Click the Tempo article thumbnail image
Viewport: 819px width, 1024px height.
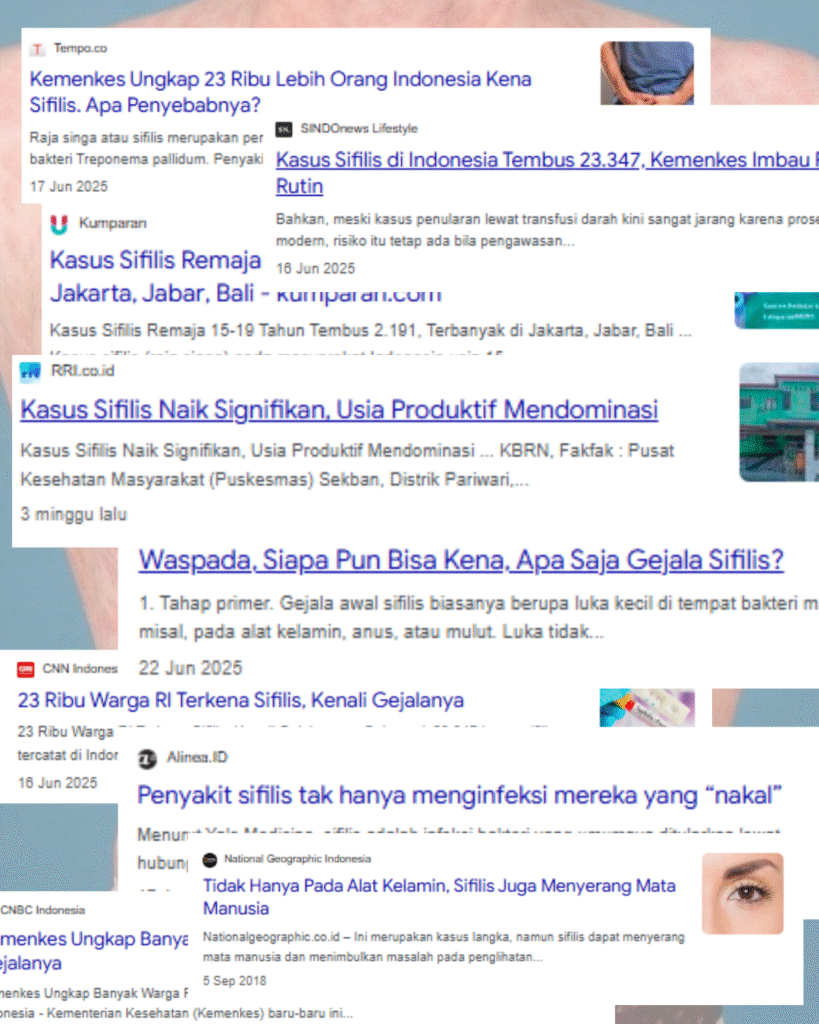coord(647,73)
